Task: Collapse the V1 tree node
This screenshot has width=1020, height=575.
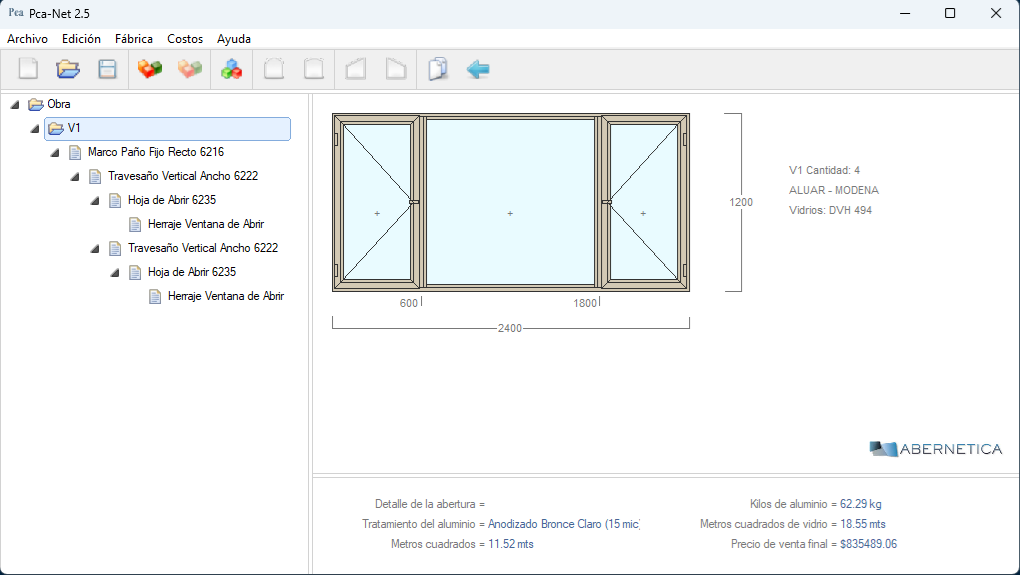Action: point(35,128)
